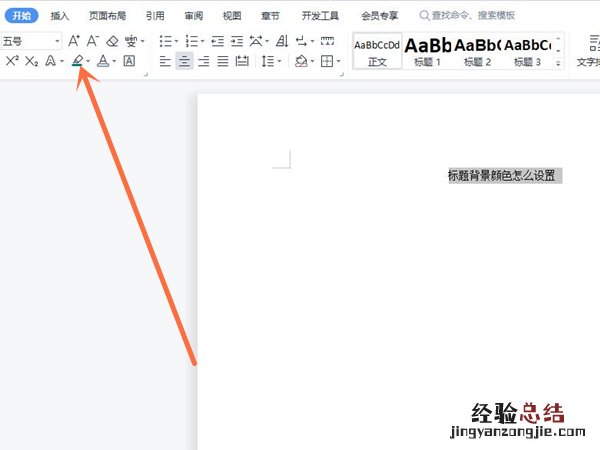Open the font group dialog launcher
Screen dimensions: 600x450
coord(146,74)
